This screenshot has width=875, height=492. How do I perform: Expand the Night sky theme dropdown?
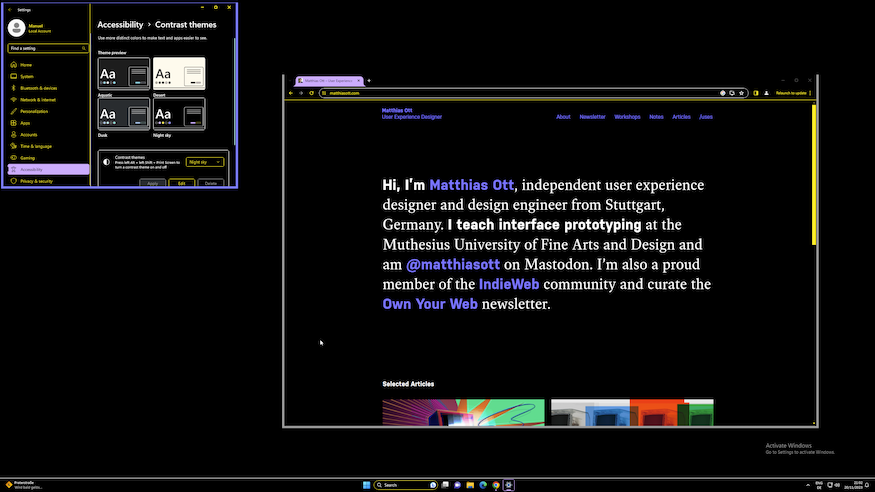(x=205, y=162)
